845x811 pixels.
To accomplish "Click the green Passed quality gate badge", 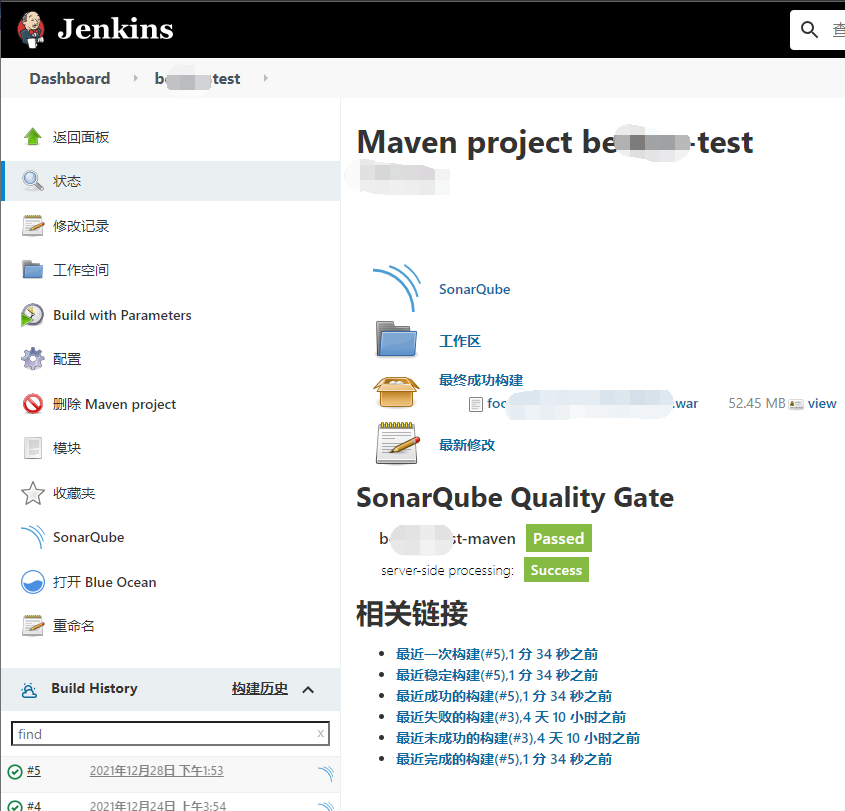I will [x=559, y=538].
